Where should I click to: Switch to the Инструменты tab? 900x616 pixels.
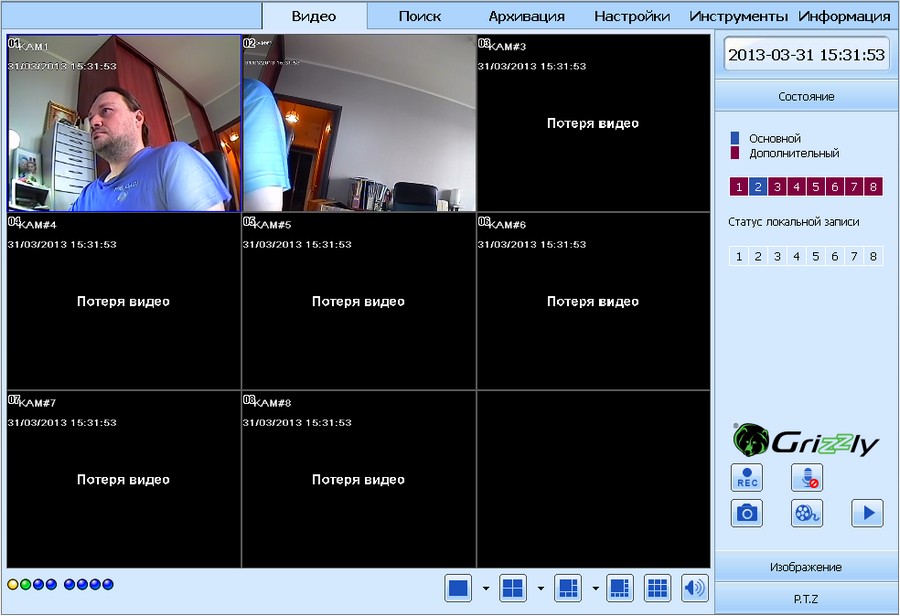(738, 16)
